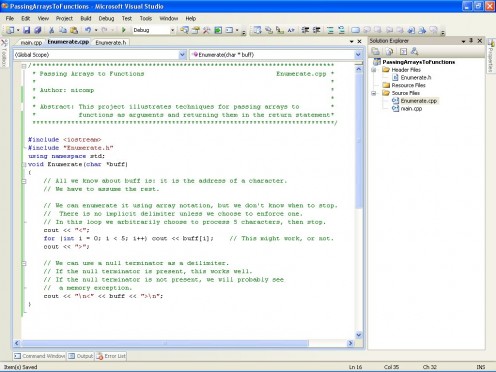Open the Global Scope dropdown
Screen dimensions: 496x372
[x=182, y=55]
